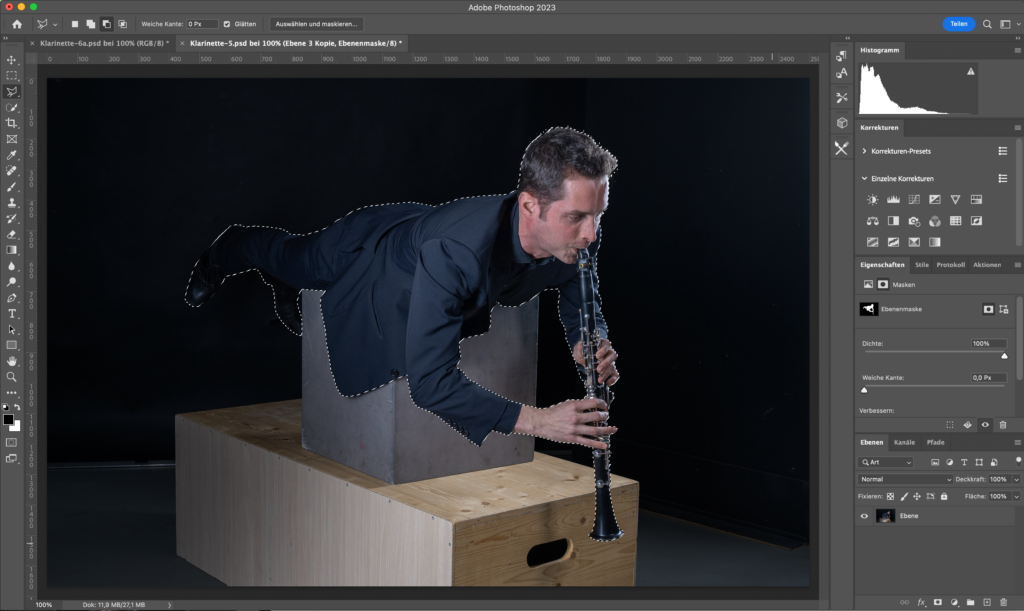Switch to Klarinette-6a.psd document tab
Screen dimensions: 1024x611
(103, 43)
